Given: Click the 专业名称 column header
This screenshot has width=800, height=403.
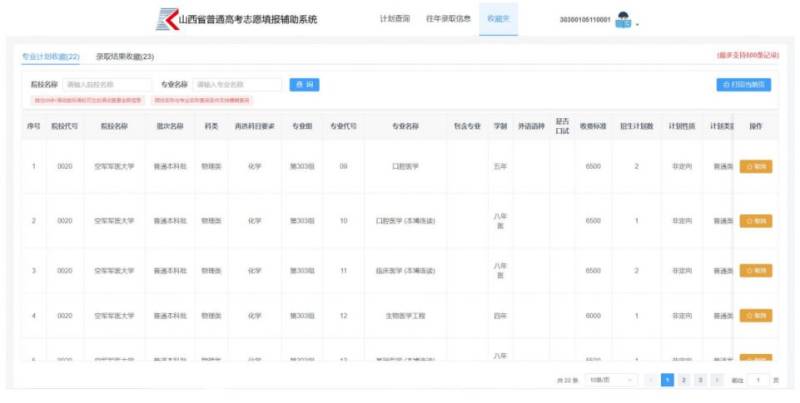Looking at the screenshot, I should 406,126.
